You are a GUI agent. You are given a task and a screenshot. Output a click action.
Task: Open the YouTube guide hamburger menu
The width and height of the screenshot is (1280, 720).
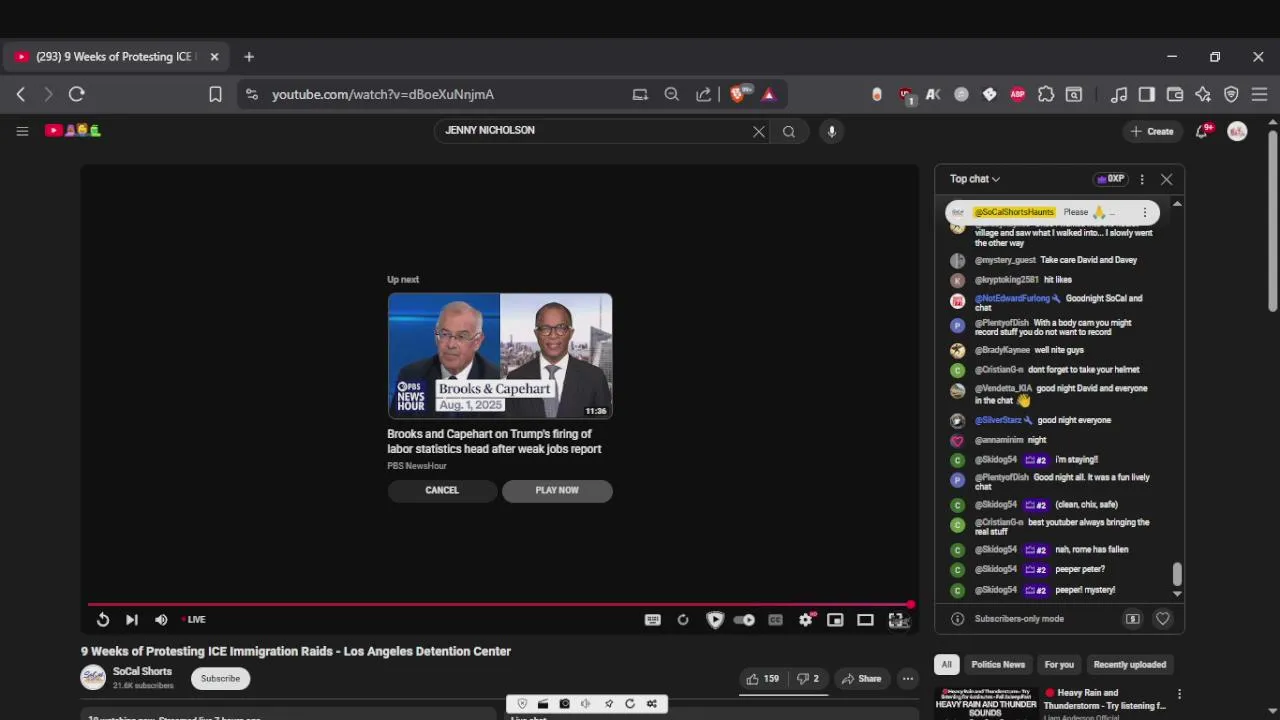(22, 131)
